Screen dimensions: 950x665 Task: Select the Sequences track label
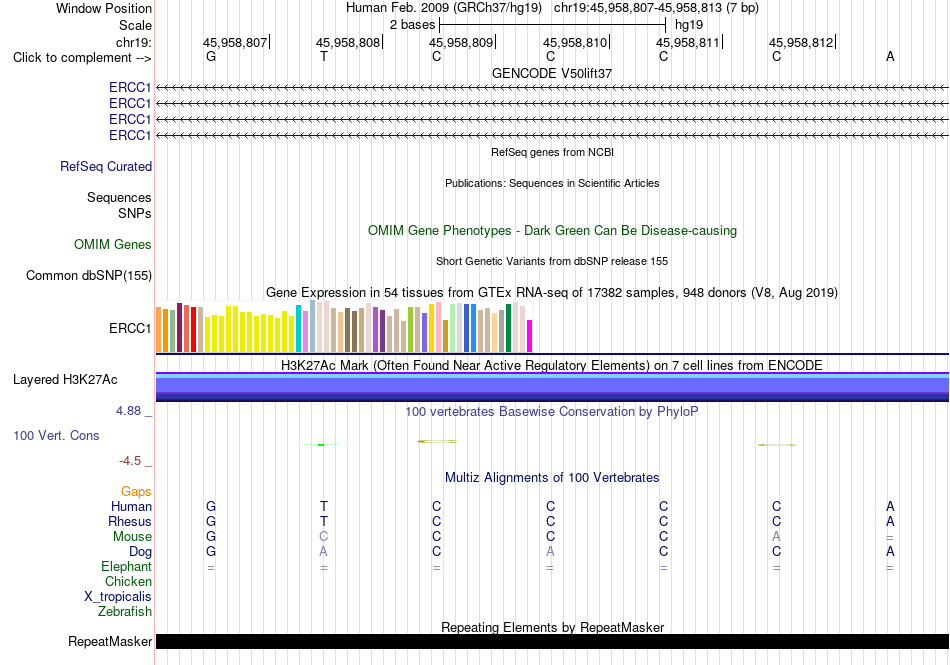pos(119,197)
